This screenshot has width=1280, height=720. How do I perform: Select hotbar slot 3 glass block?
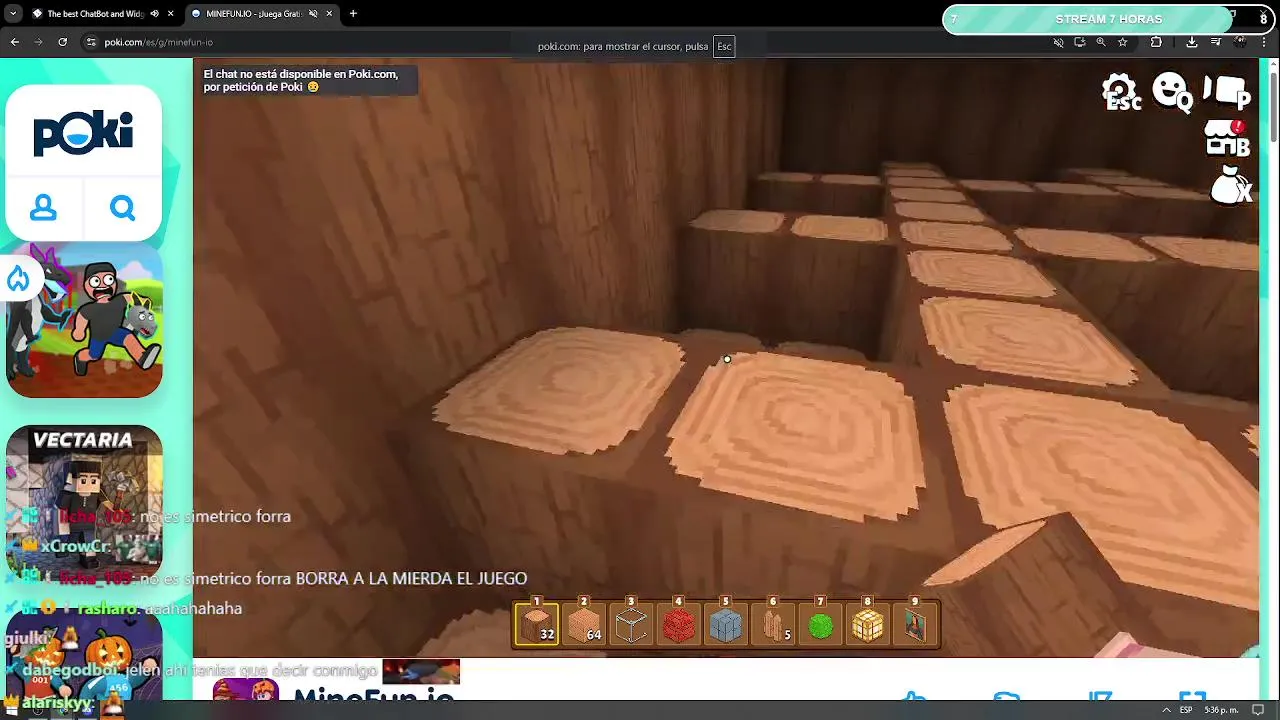point(631,625)
